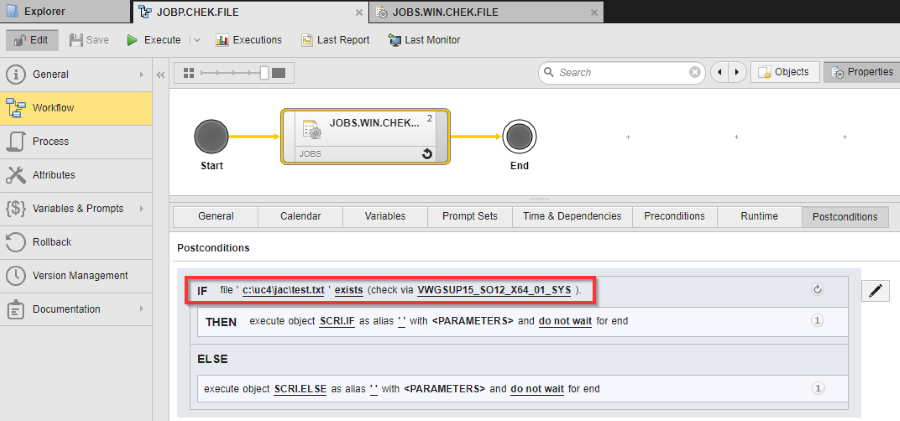The height and width of the screenshot is (421, 900).
Task: Close the JOBP.CHEK.FILE tab
Action: click(359, 12)
